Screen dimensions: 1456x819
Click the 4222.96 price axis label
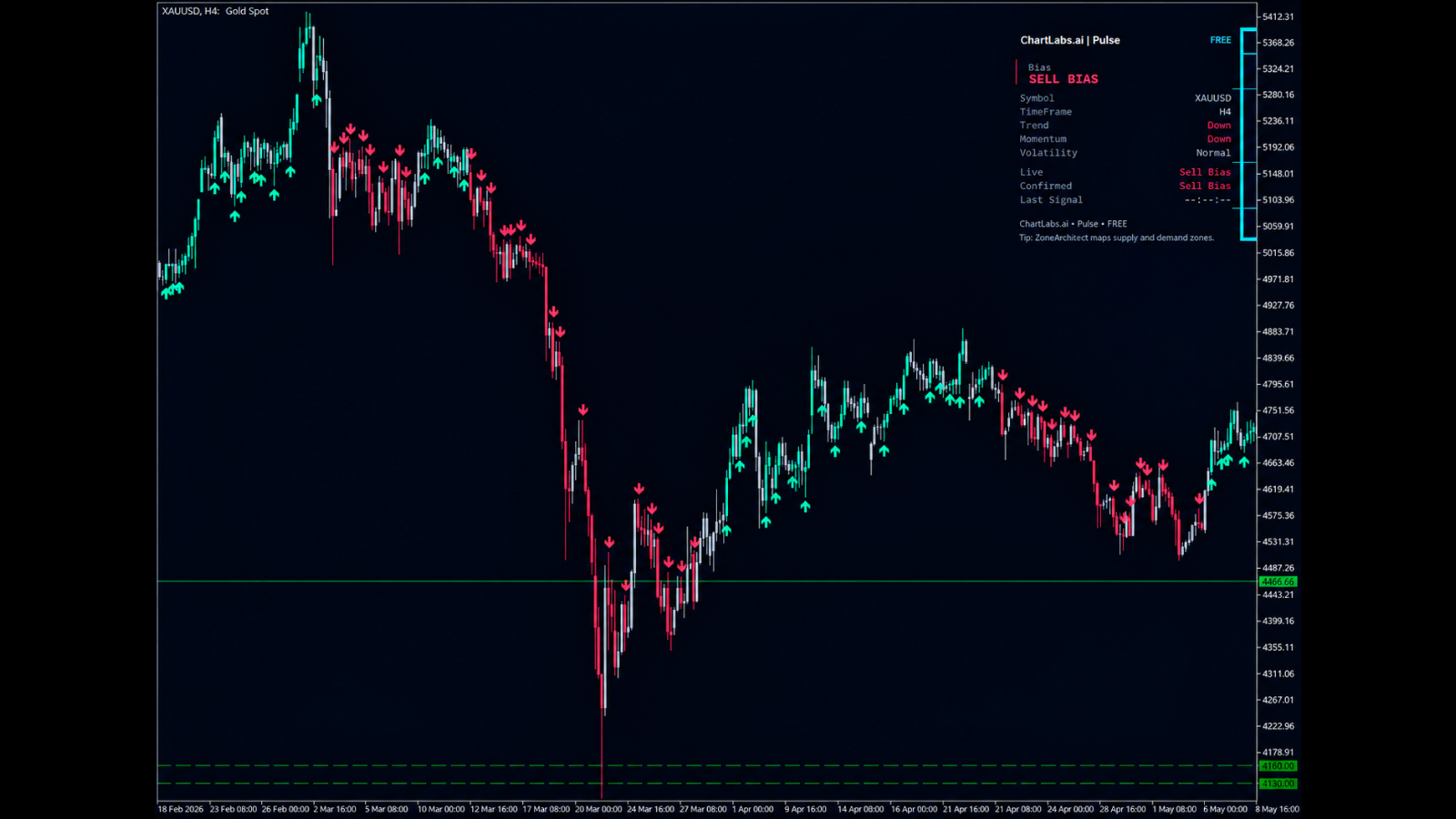[x=1278, y=726]
